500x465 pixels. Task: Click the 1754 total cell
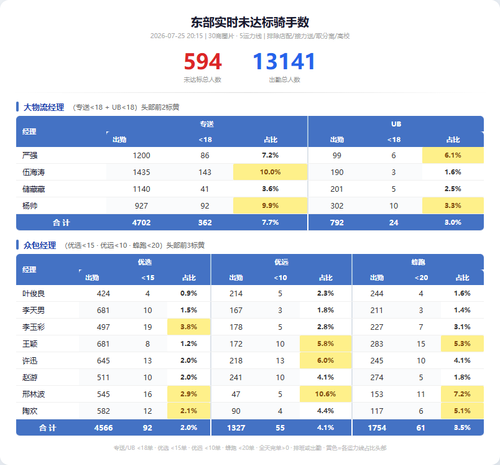(x=377, y=428)
